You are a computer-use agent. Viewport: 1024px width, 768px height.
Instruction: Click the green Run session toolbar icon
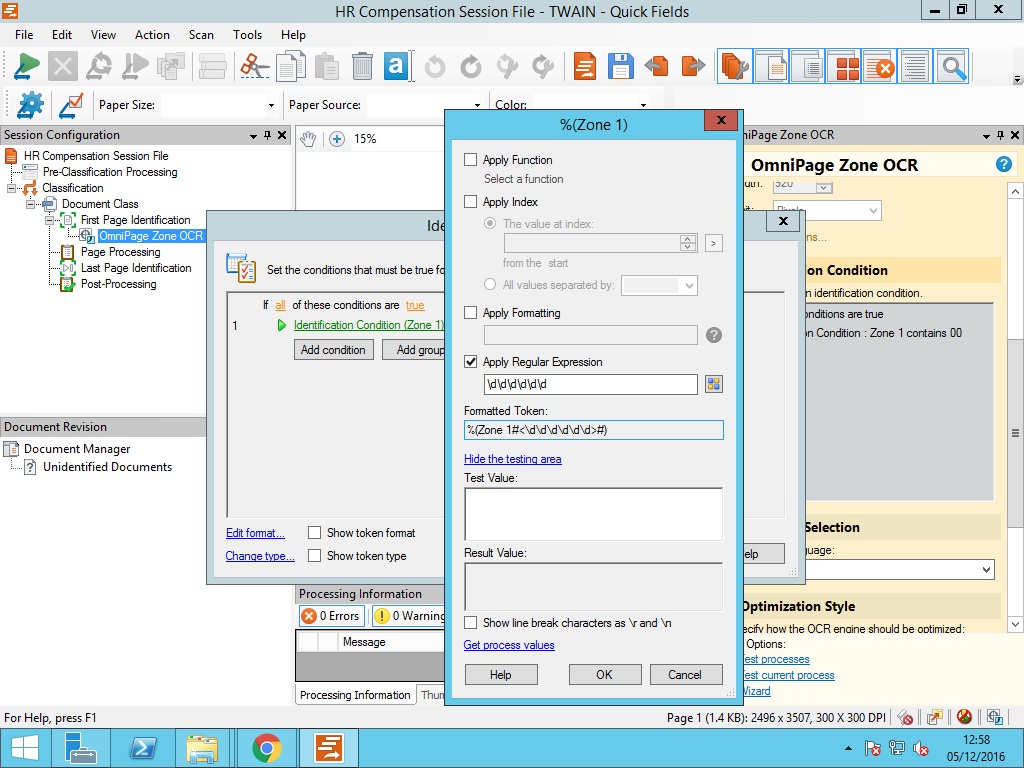pyautogui.click(x=27, y=67)
